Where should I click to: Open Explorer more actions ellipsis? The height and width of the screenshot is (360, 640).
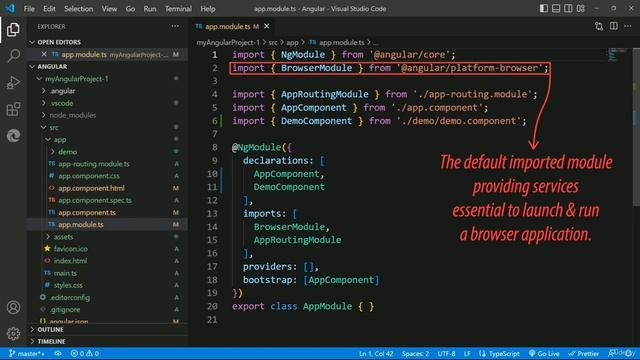tap(175, 26)
